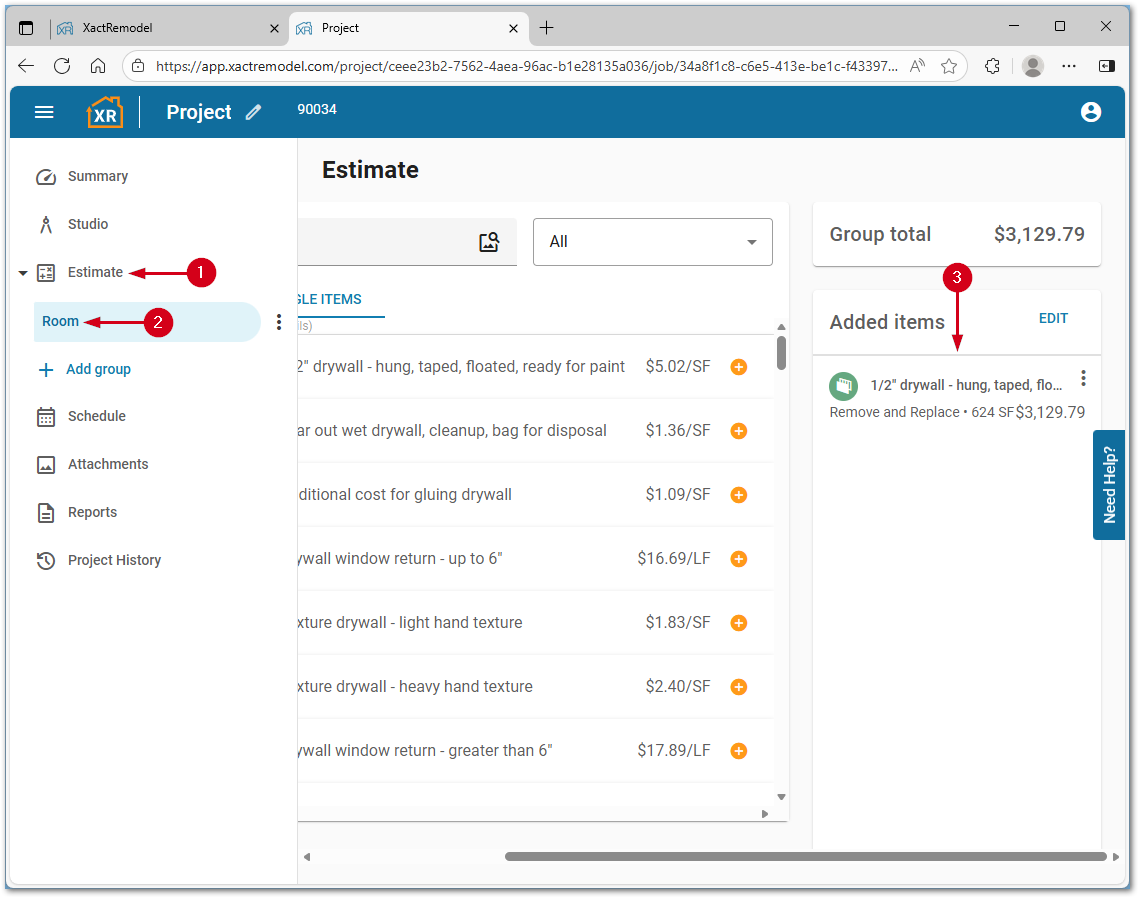The image size is (1139, 898).
Task: Open the Need Help side panel
Action: (x=1109, y=485)
